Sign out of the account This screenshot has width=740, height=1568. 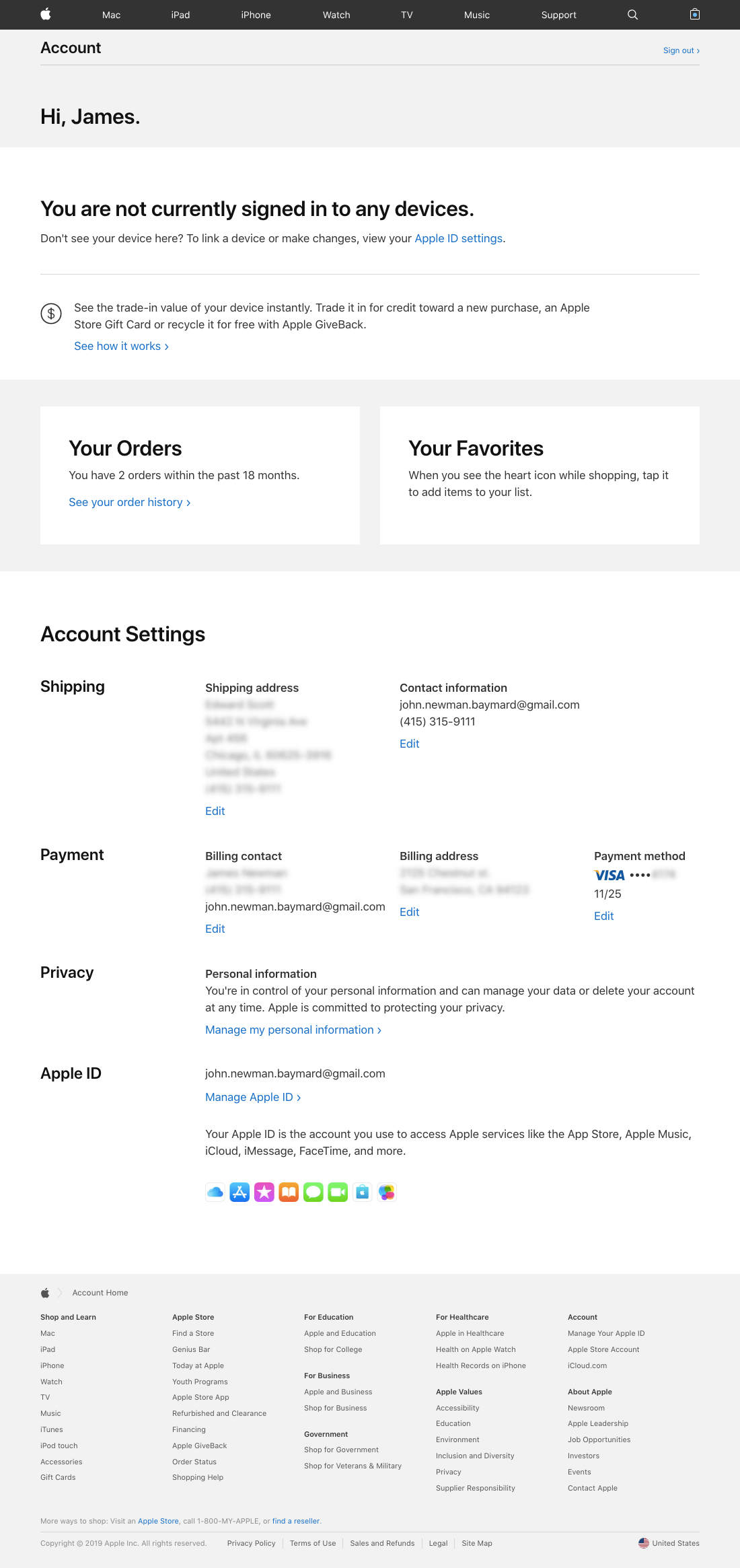(x=680, y=50)
